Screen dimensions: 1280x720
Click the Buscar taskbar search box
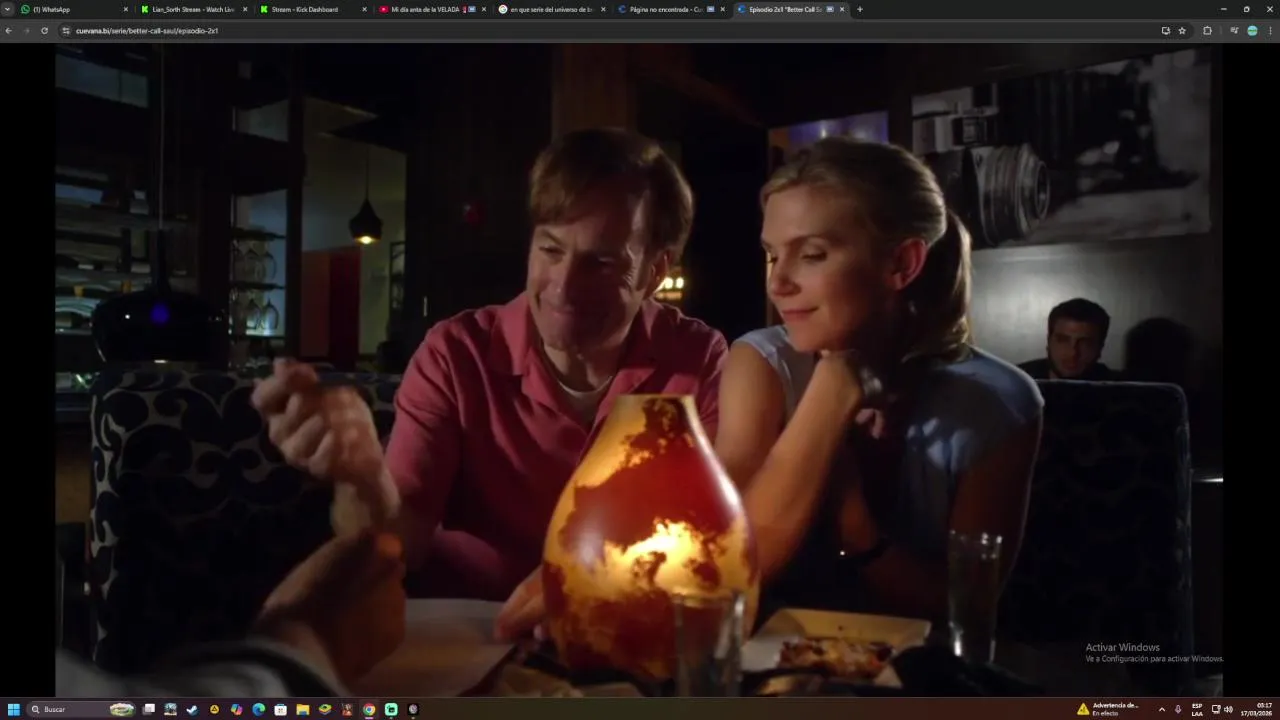coord(83,709)
